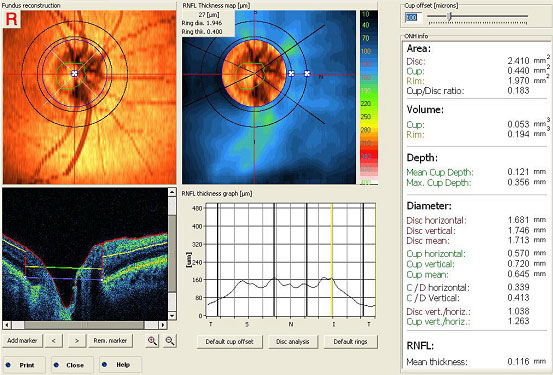Open Help
Viewport: 553px width, 375px height.
click(120, 365)
